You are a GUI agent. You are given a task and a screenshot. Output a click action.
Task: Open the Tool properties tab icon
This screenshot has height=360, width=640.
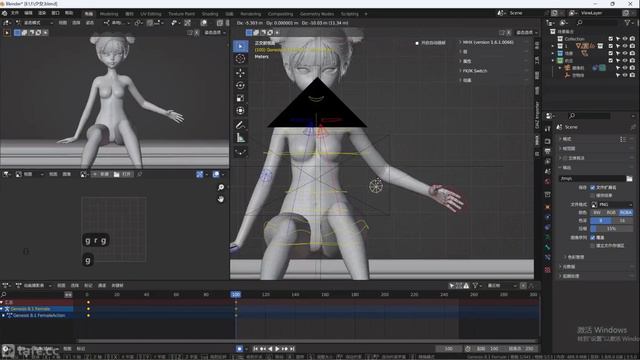[x=548, y=129]
